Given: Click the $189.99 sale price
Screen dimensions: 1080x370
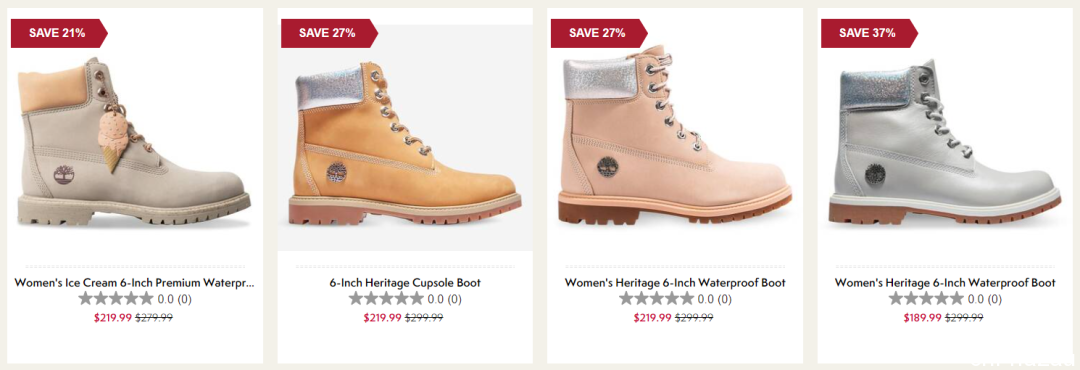Looking at the screenshot, I should [x=922, y=318].
